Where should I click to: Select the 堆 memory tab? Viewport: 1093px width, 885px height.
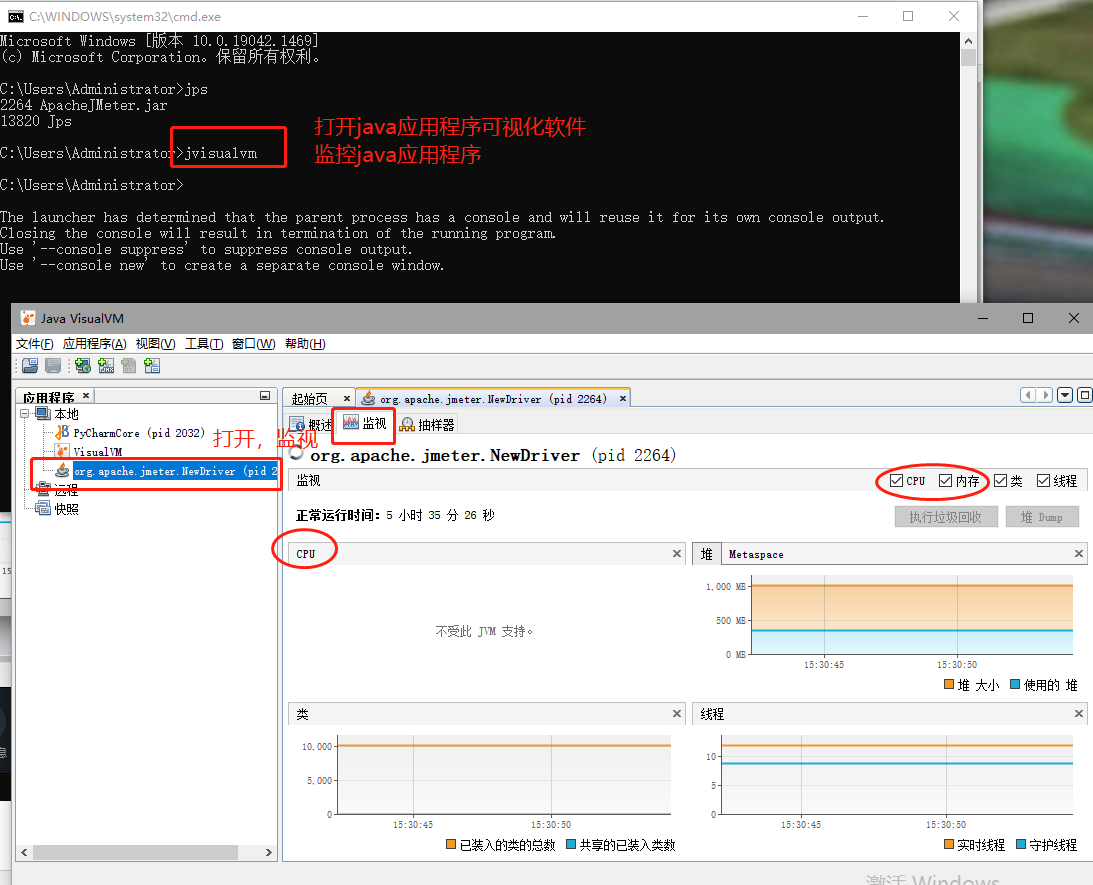pos(706,553)
